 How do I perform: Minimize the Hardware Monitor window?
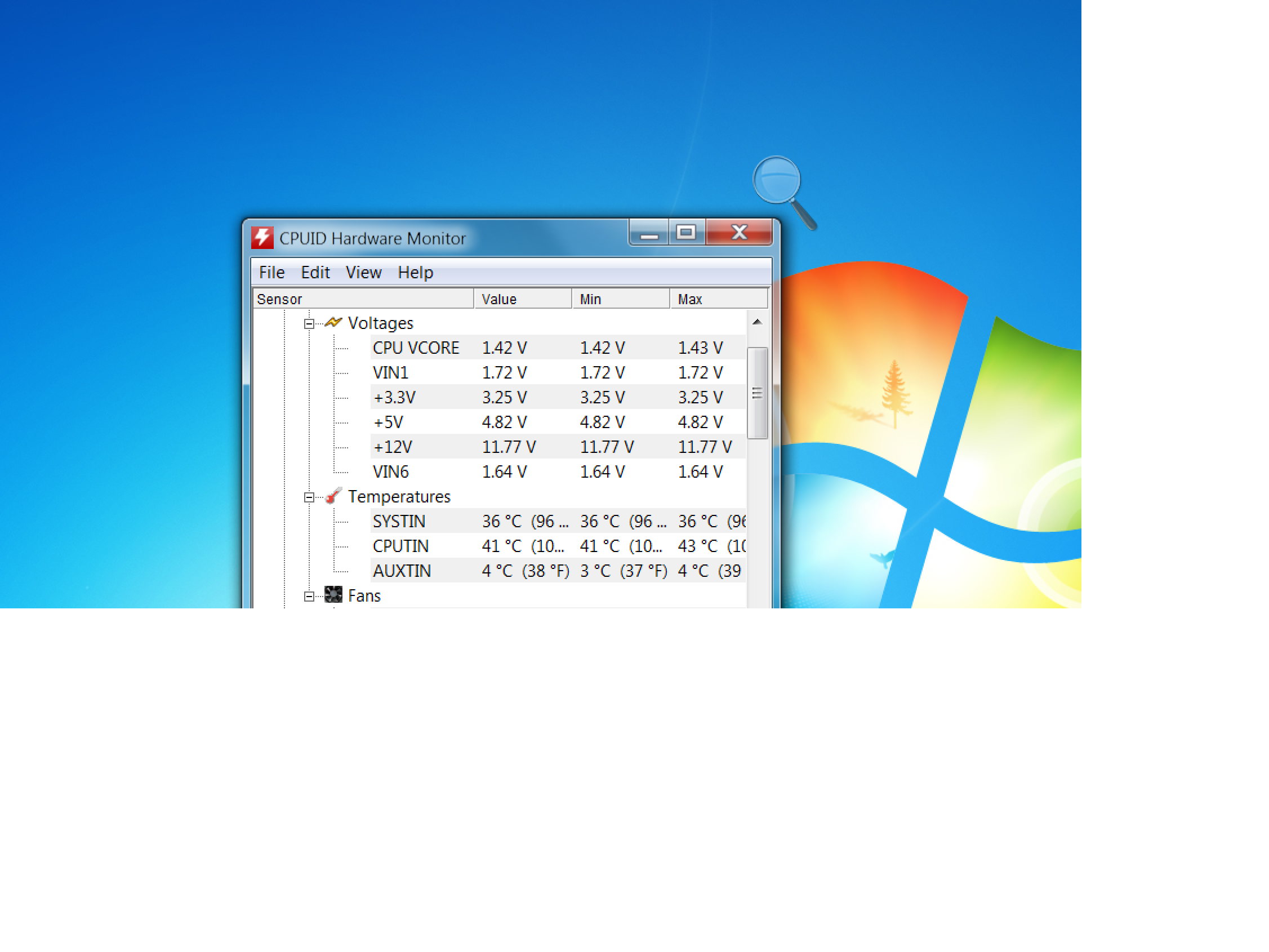[x=649, y=233]
